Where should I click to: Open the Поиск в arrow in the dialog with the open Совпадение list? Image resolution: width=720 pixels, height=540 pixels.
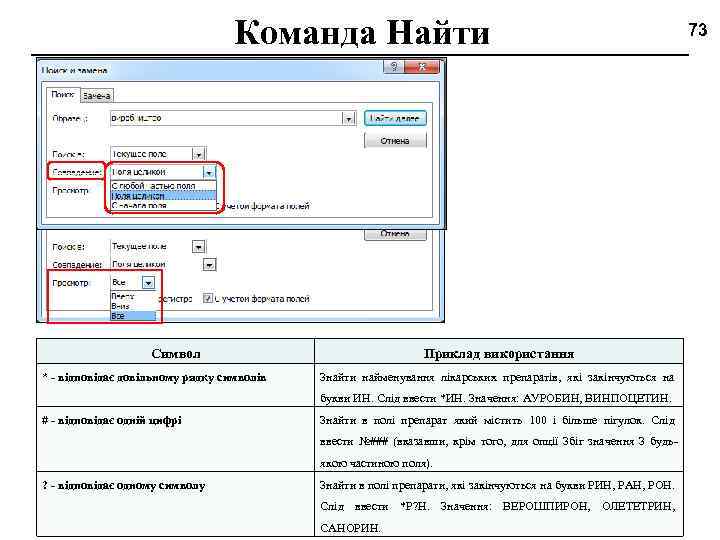198,154
